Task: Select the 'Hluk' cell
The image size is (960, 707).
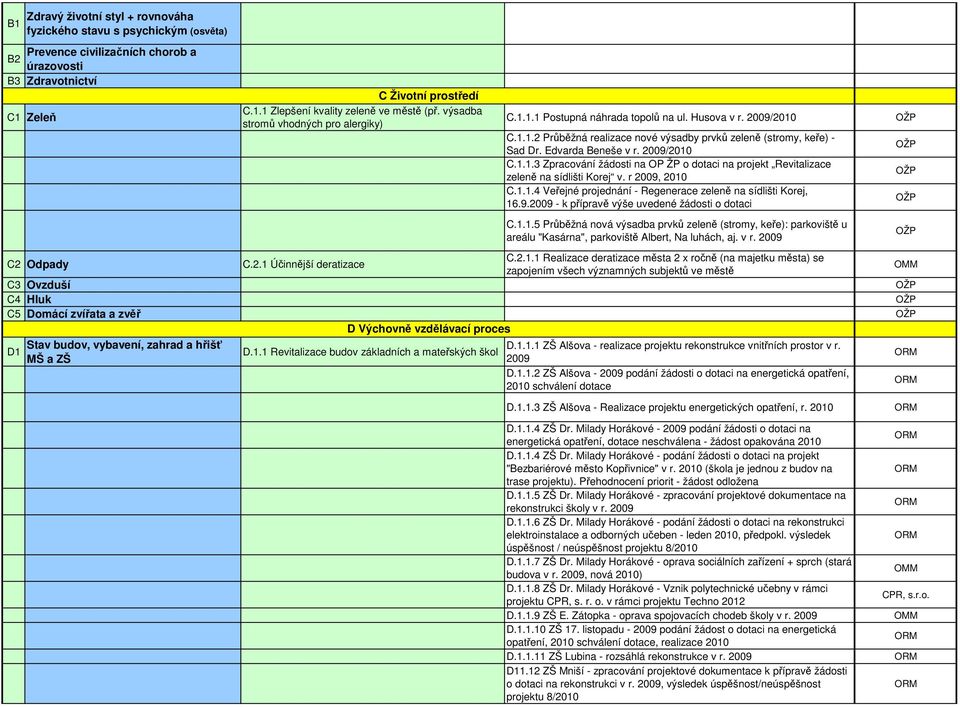Action: click(133, 299)
